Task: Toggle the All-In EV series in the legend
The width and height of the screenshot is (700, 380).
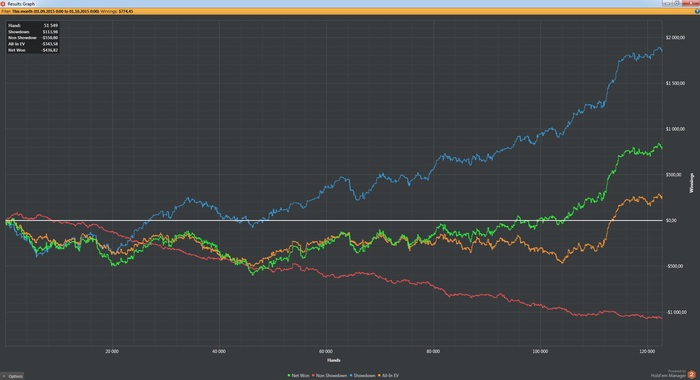Action: click(388, 376)
